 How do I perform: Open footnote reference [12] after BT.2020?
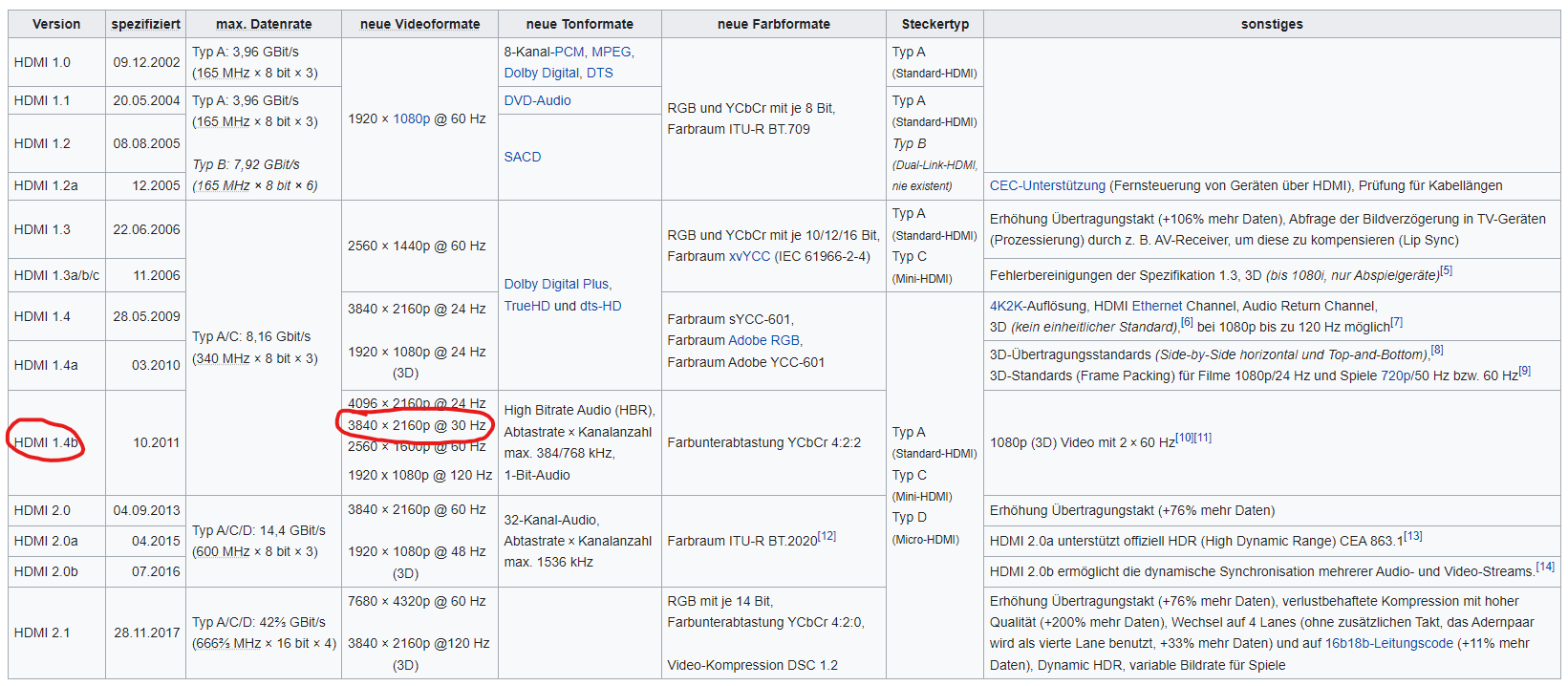click(827, 536)
